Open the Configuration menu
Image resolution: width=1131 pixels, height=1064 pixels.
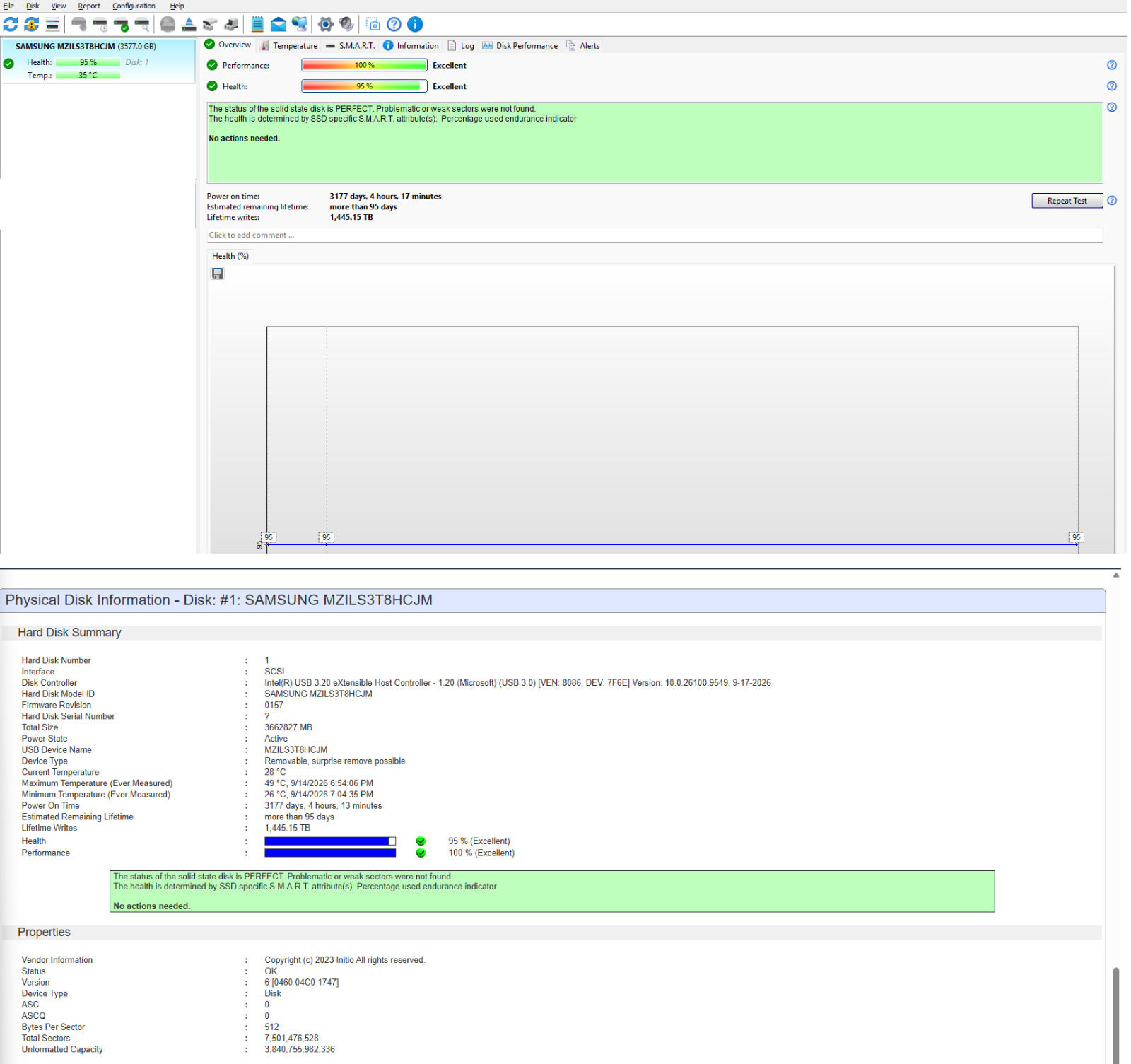(134, 6)
